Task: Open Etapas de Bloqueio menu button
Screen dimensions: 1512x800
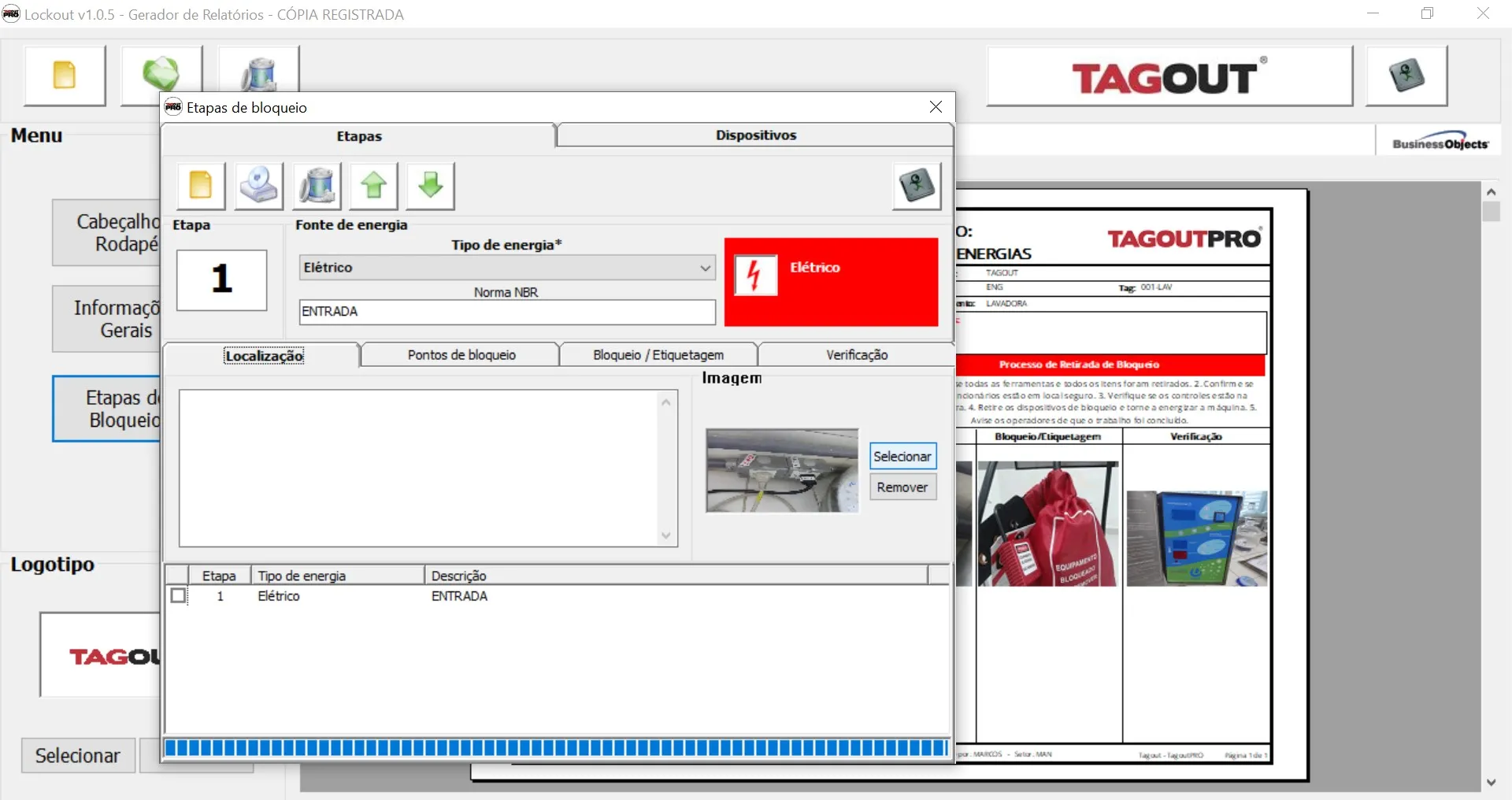Action: 107,409
